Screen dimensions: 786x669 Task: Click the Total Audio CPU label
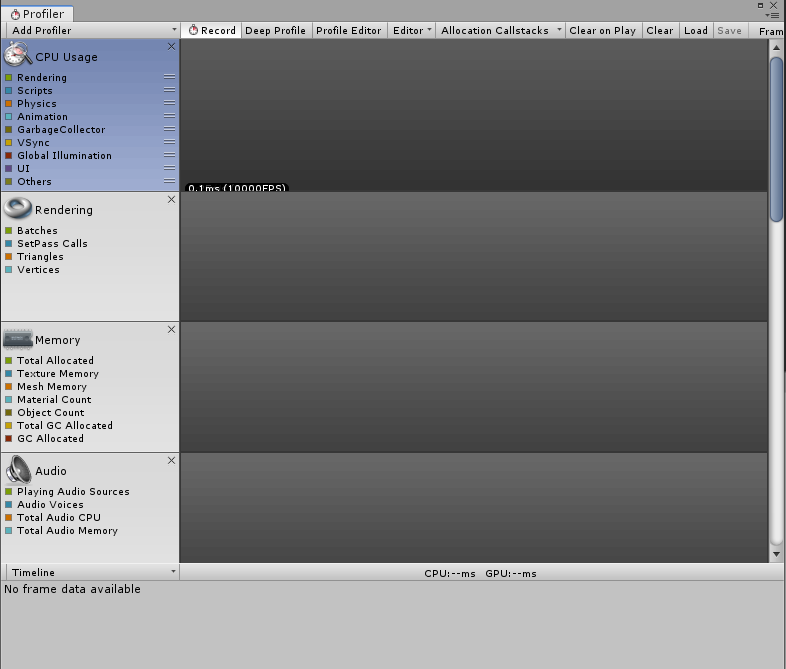pos(59,518)
